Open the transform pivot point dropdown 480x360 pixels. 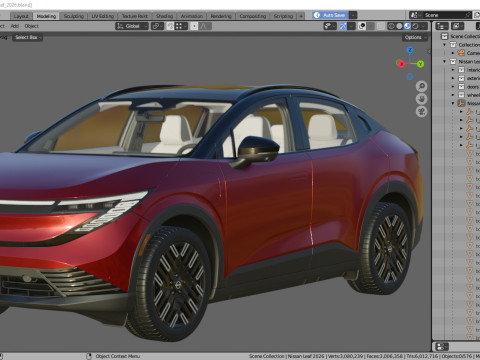point(157,26)
